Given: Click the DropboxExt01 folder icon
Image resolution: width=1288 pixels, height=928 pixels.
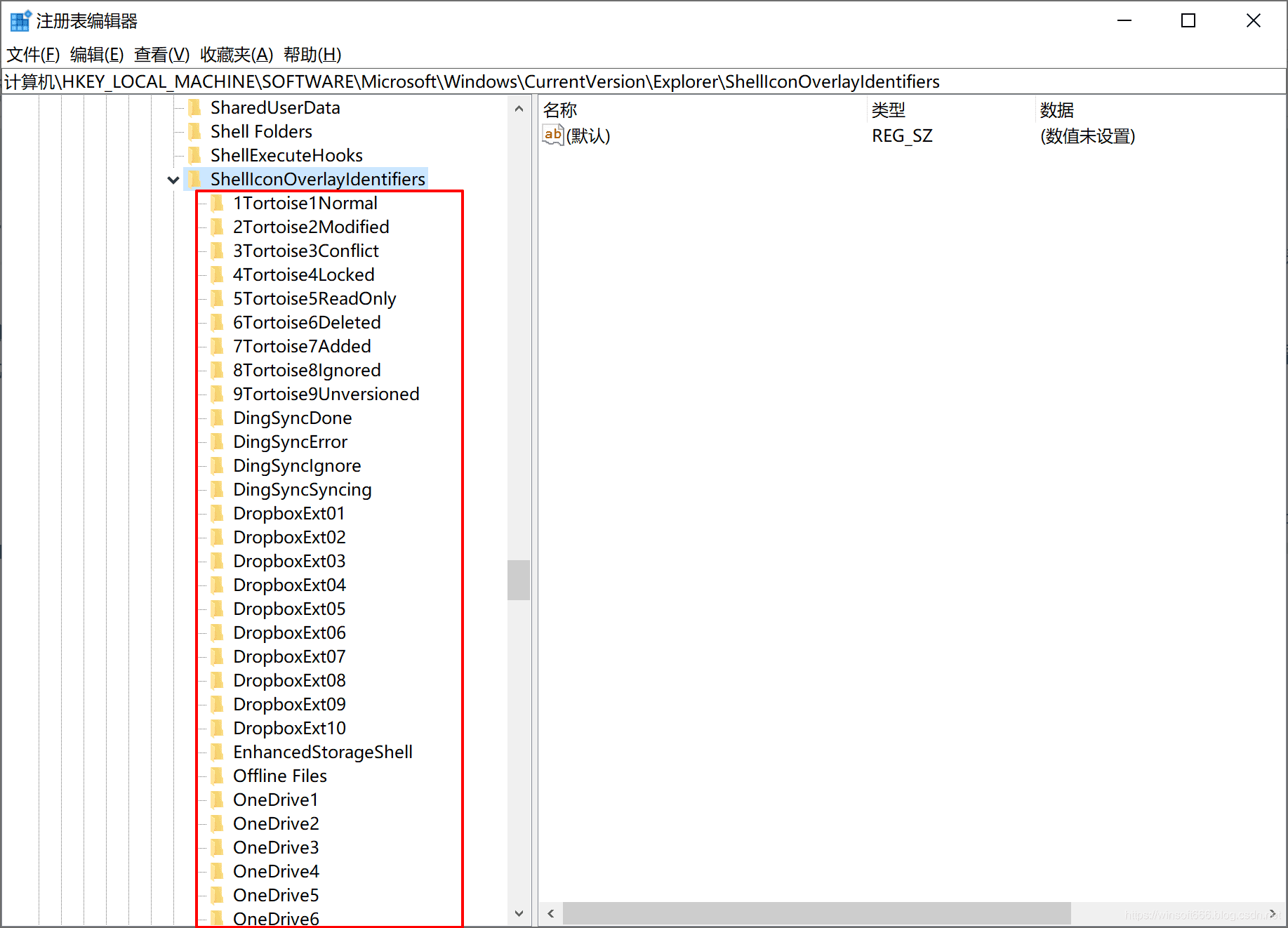Looking at the screenshot, I should point(218,514).
